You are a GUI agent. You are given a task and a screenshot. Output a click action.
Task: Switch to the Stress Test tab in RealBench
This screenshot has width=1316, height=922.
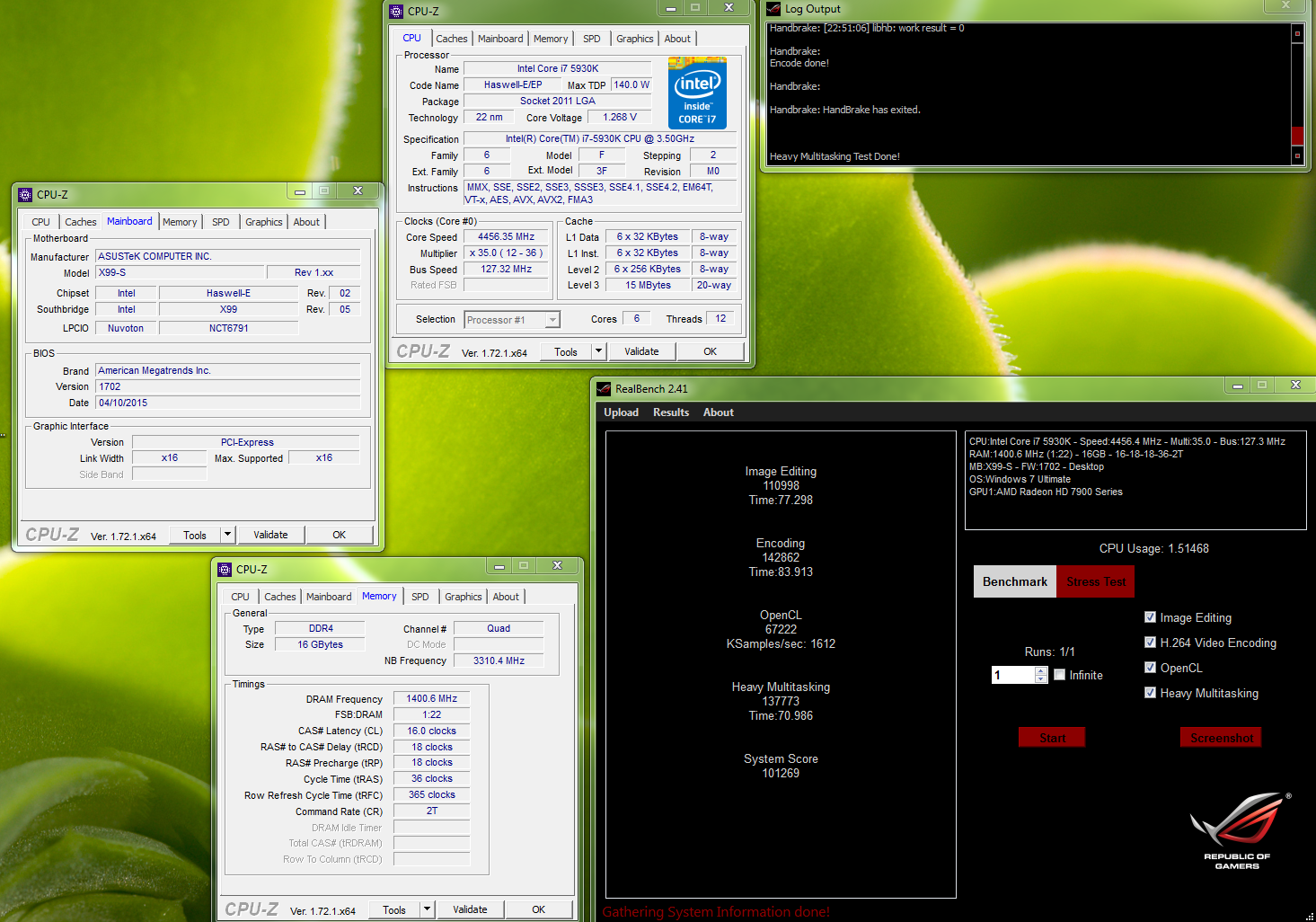point(1095,581)
